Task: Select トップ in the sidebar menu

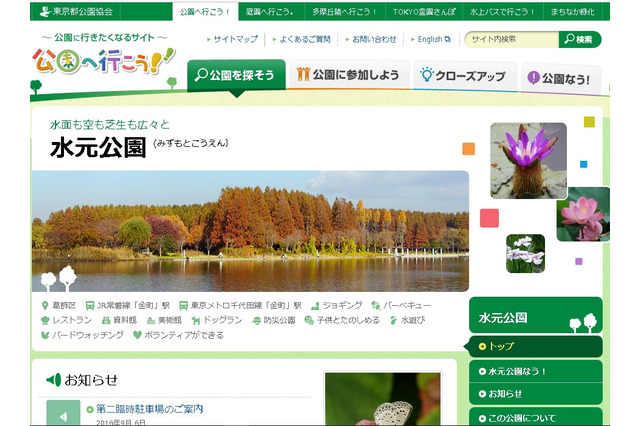Action: point(536,346)
